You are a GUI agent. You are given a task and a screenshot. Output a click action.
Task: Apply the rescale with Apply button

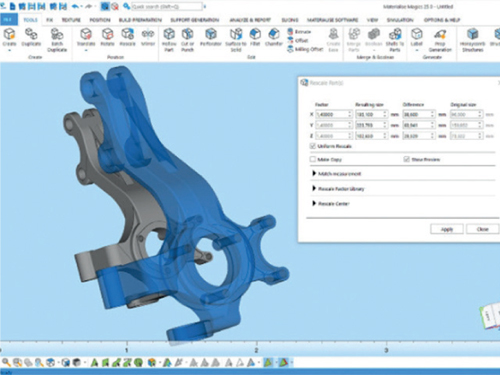click(x=447, y=229)
